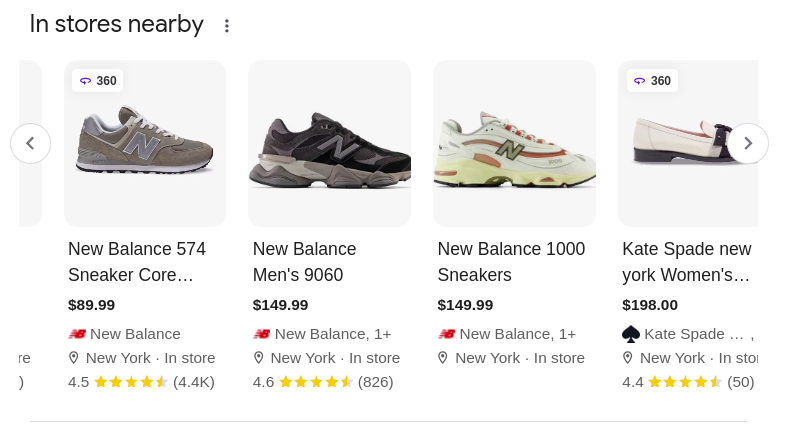Click New Balance logo under Men's 9060
This screenshot has height=446, width=801.
262,334
